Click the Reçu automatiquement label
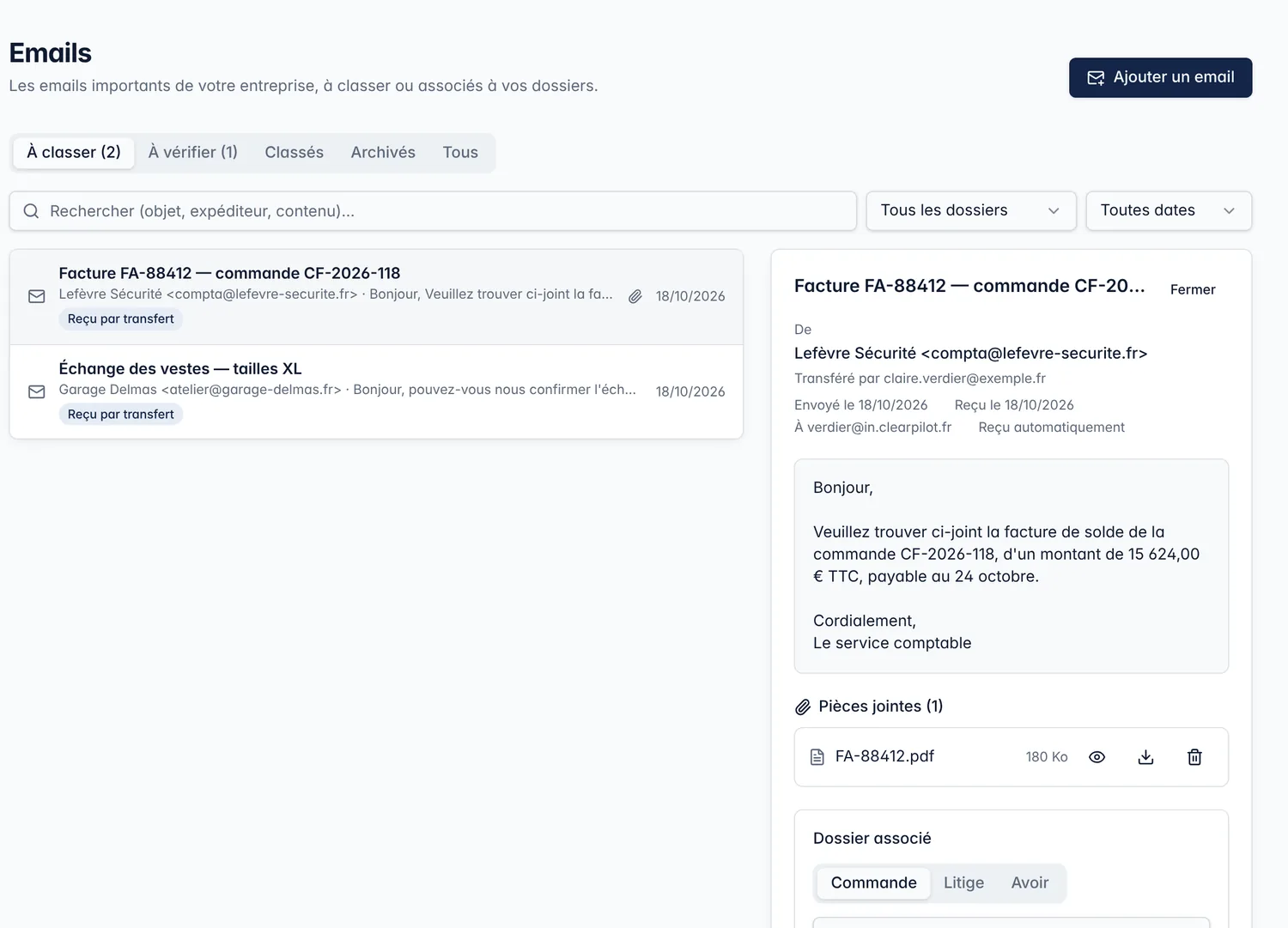Viewport: 1288px width, 928px height. (x=1051, y=428)
